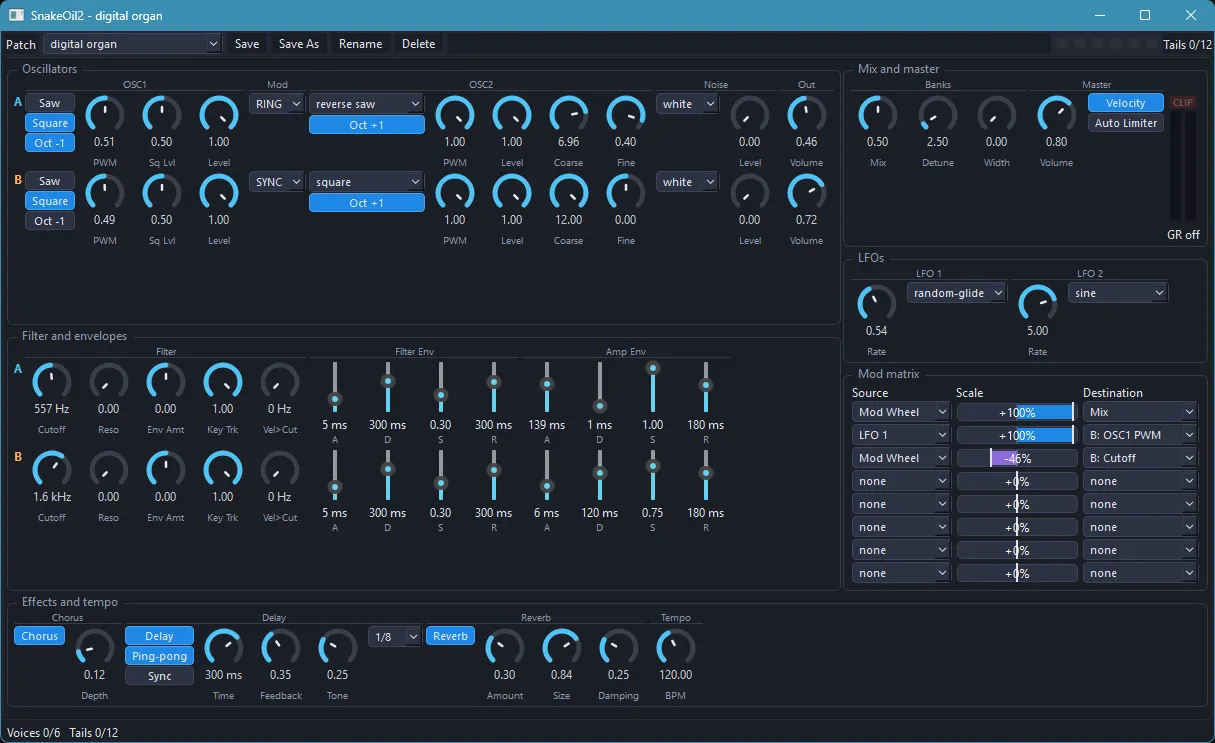This screenshot has width=1215, height=743.
Task: Toggle the Delay button
Action: pos(159,636)
